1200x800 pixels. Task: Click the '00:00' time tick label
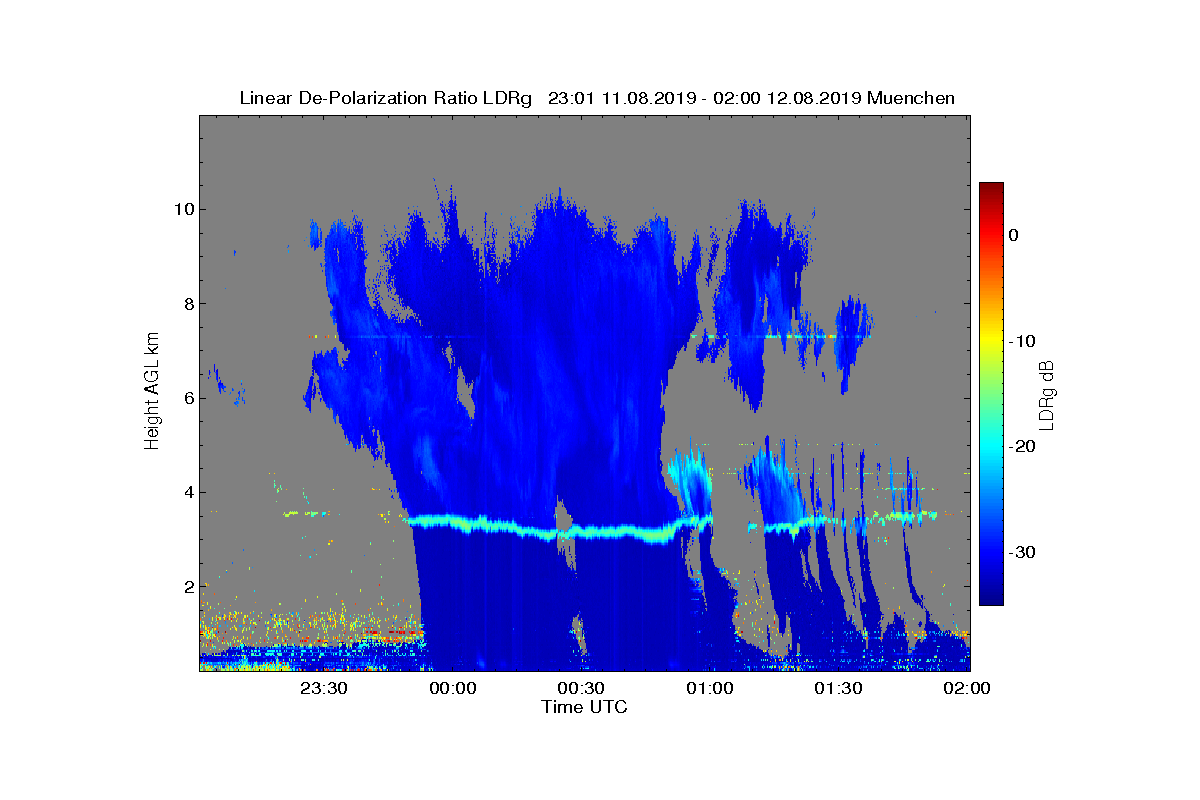[x=453, y=688]
